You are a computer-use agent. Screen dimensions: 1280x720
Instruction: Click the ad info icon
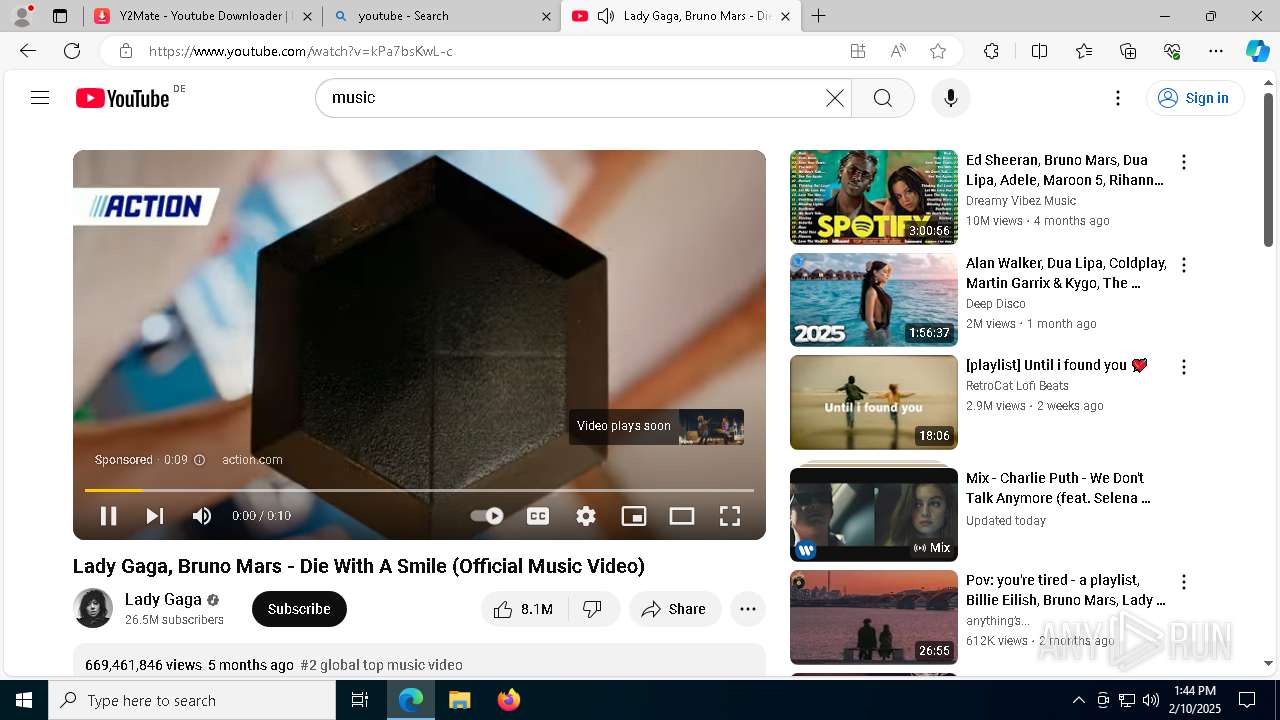click(x=199, y=460)
